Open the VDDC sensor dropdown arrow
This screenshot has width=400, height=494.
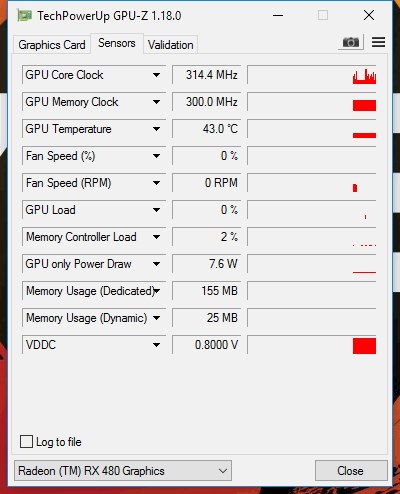click(x=156, y=345)
